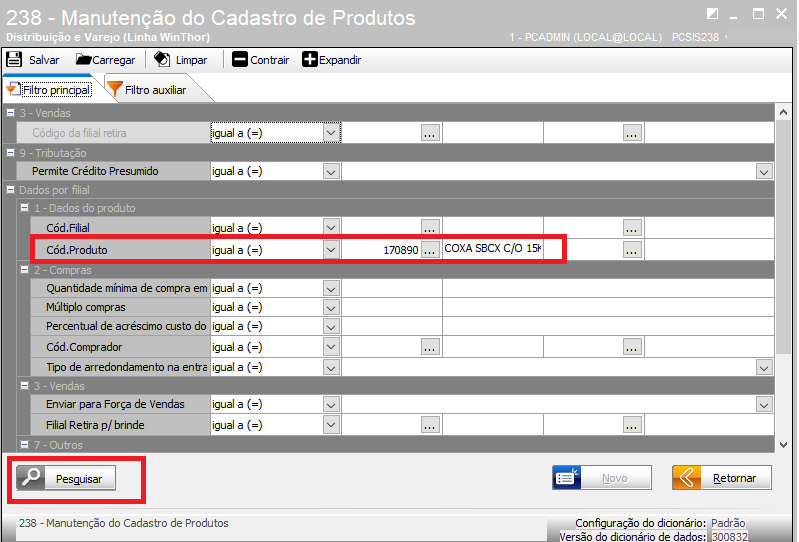Open operator dropdown for Filial Retira p/ brinde

[x=331, y=425]
